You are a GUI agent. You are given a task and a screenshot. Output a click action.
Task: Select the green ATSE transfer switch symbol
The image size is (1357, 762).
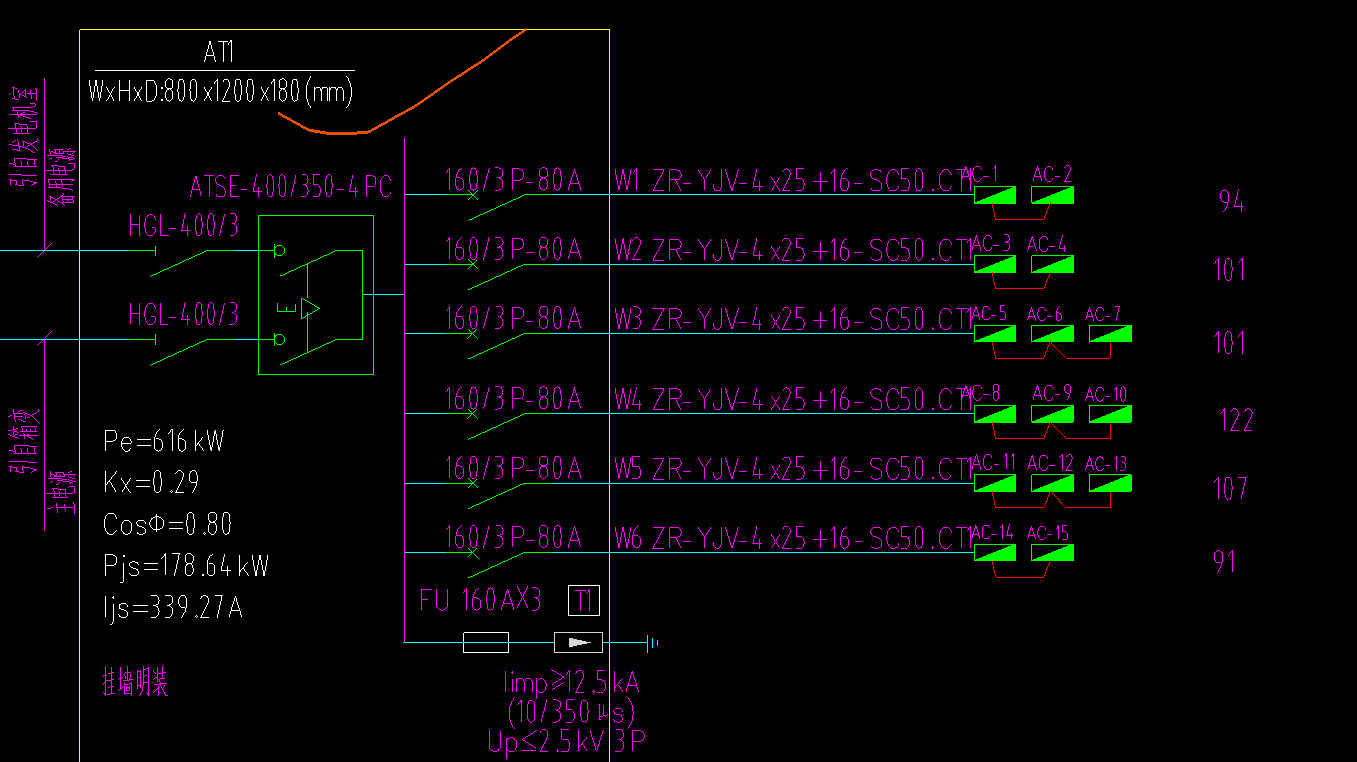[x=316, y=295]
